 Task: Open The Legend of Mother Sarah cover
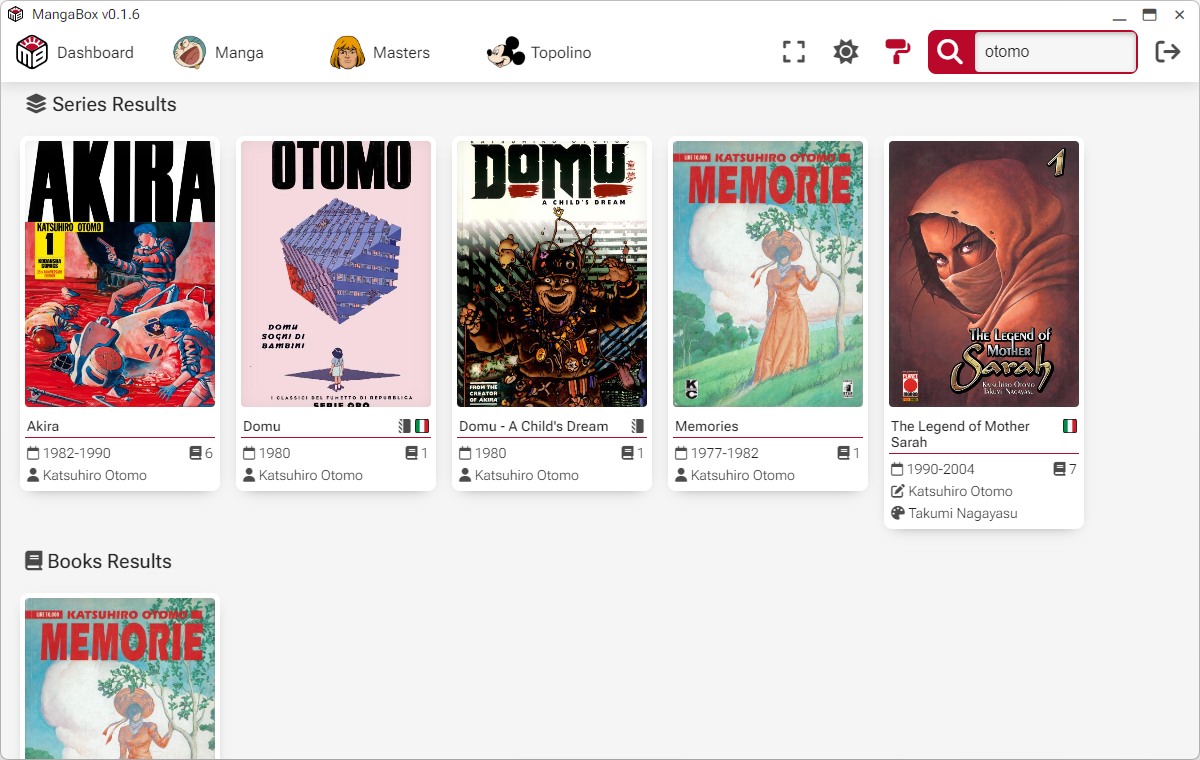(984, 274)
